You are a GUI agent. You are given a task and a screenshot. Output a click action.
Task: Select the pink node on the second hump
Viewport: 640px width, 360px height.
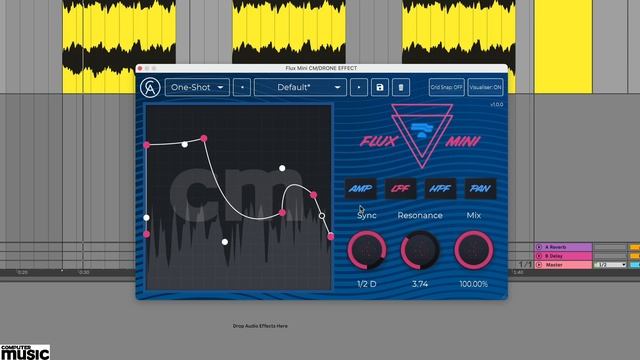pyautogui.click(x=313, y=195)
